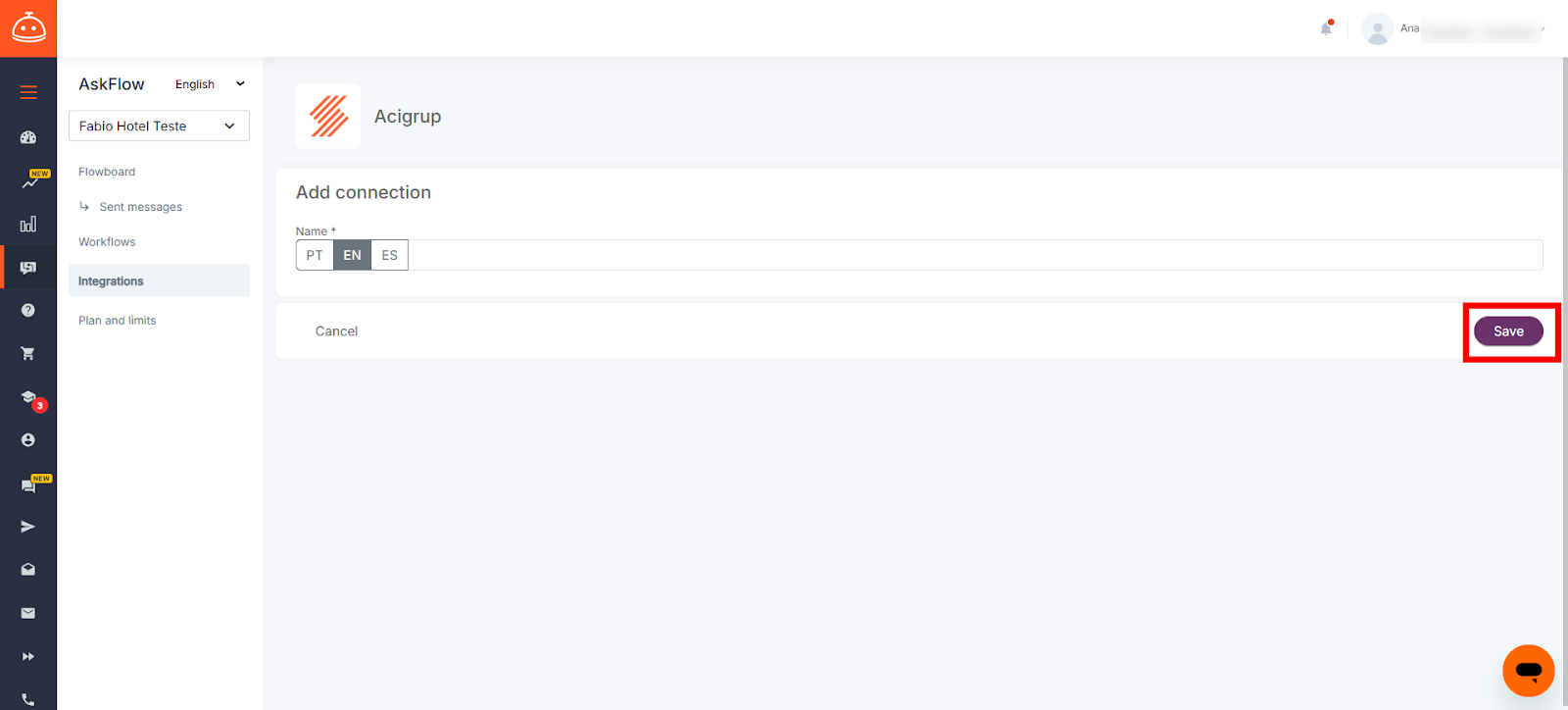
Task: Click the Cancel link
Action: coord(336,331)
